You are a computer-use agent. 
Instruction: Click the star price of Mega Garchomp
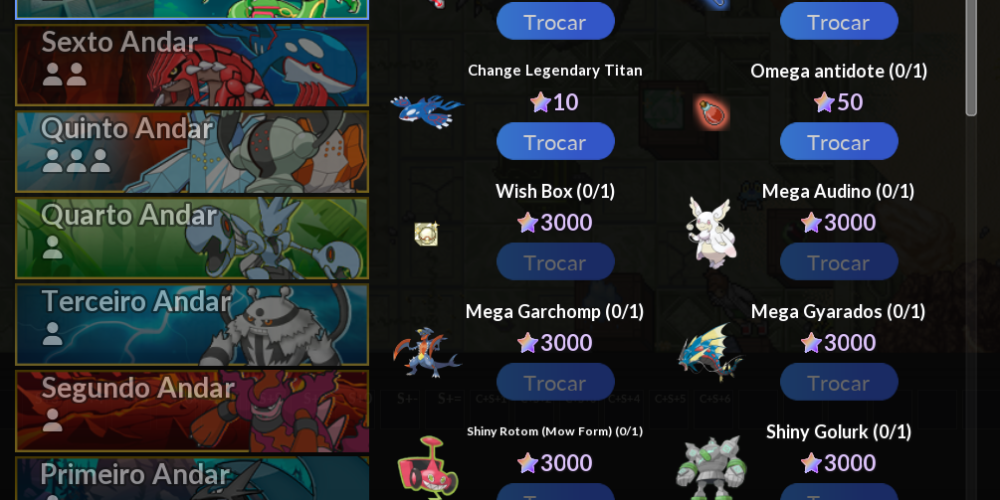(x=554, y=343)
